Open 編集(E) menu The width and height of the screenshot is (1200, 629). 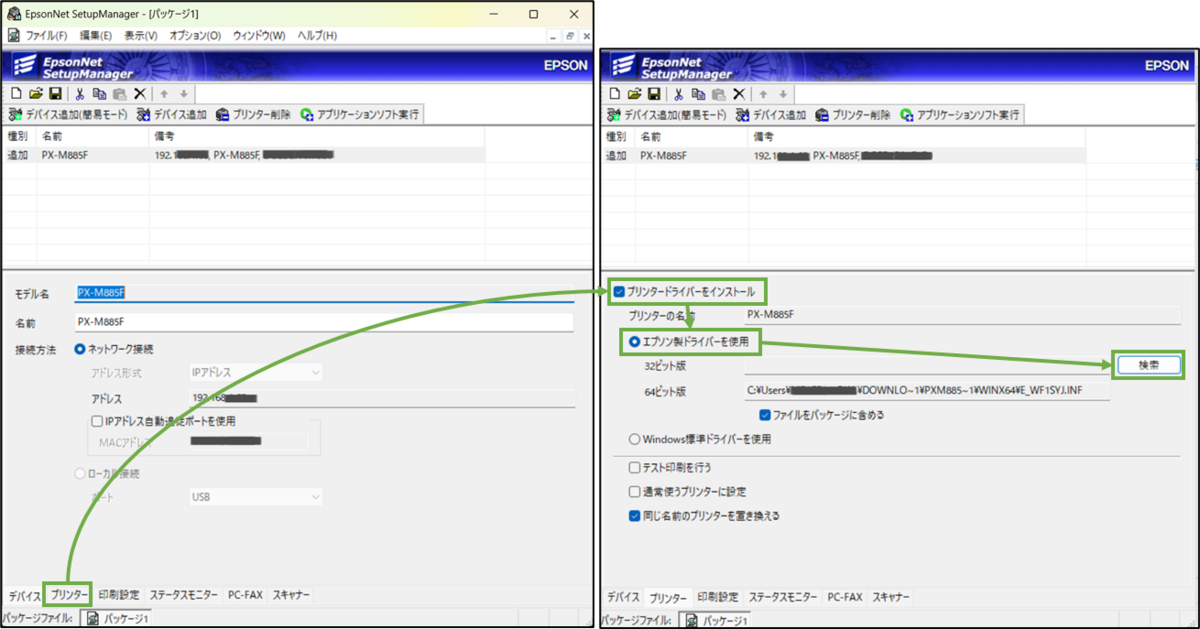coord(96,35)
